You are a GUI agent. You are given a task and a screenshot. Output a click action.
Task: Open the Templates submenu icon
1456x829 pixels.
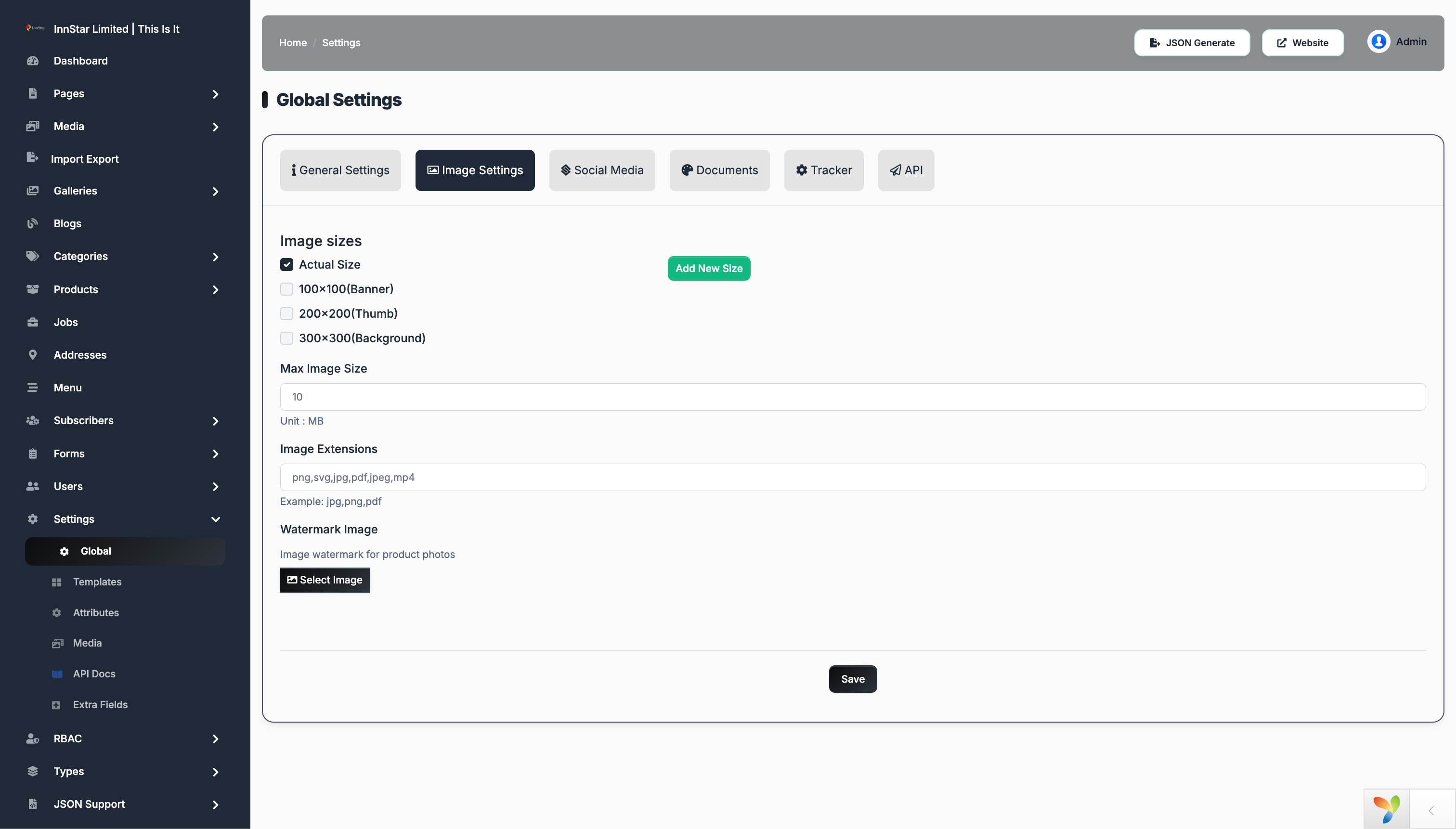click(56, 582)
